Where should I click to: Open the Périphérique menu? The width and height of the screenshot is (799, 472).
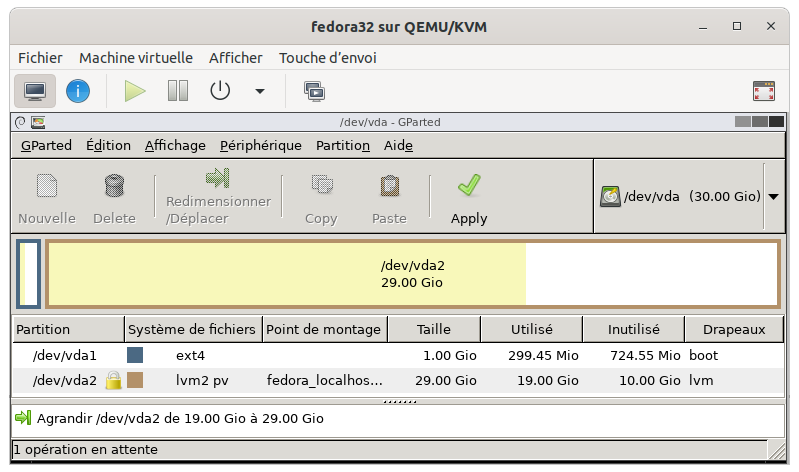260,146
